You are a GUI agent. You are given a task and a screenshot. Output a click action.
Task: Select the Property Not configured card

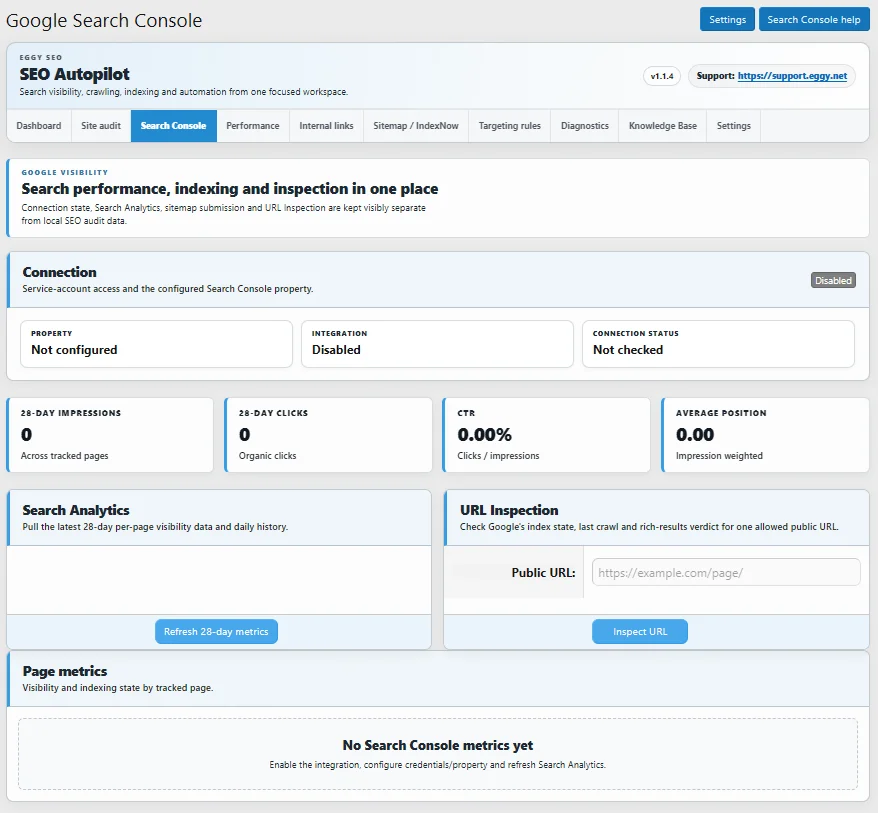[156, 344]
